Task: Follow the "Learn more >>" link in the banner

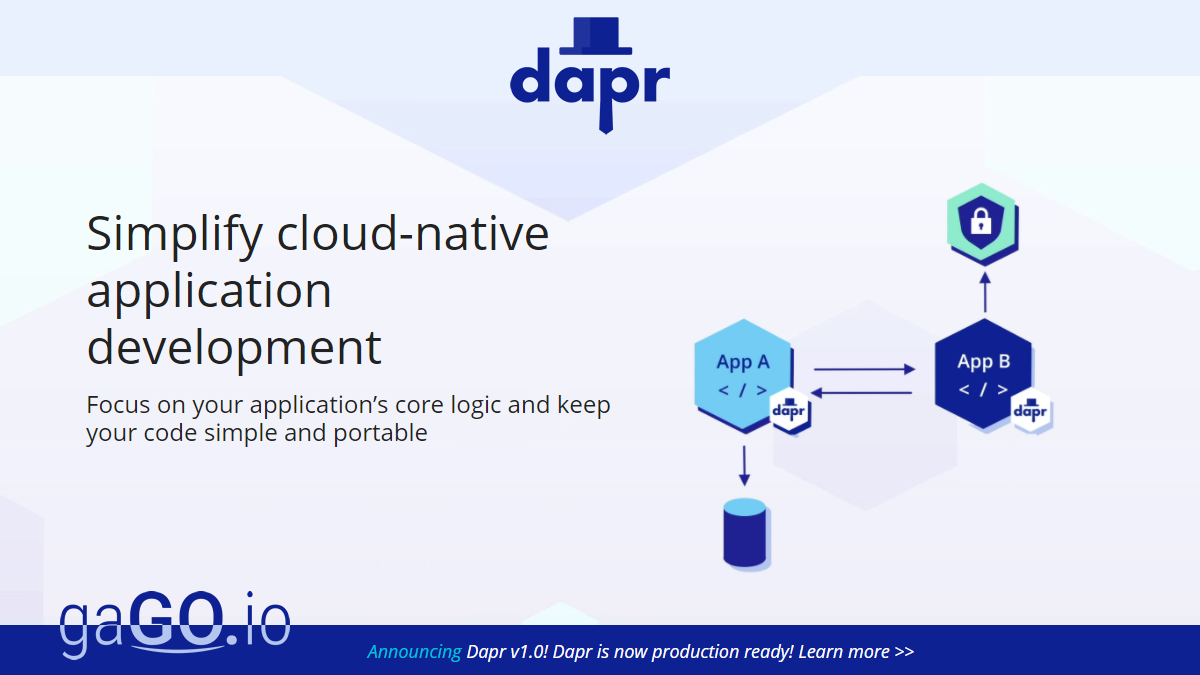Action: click(856, 652)
